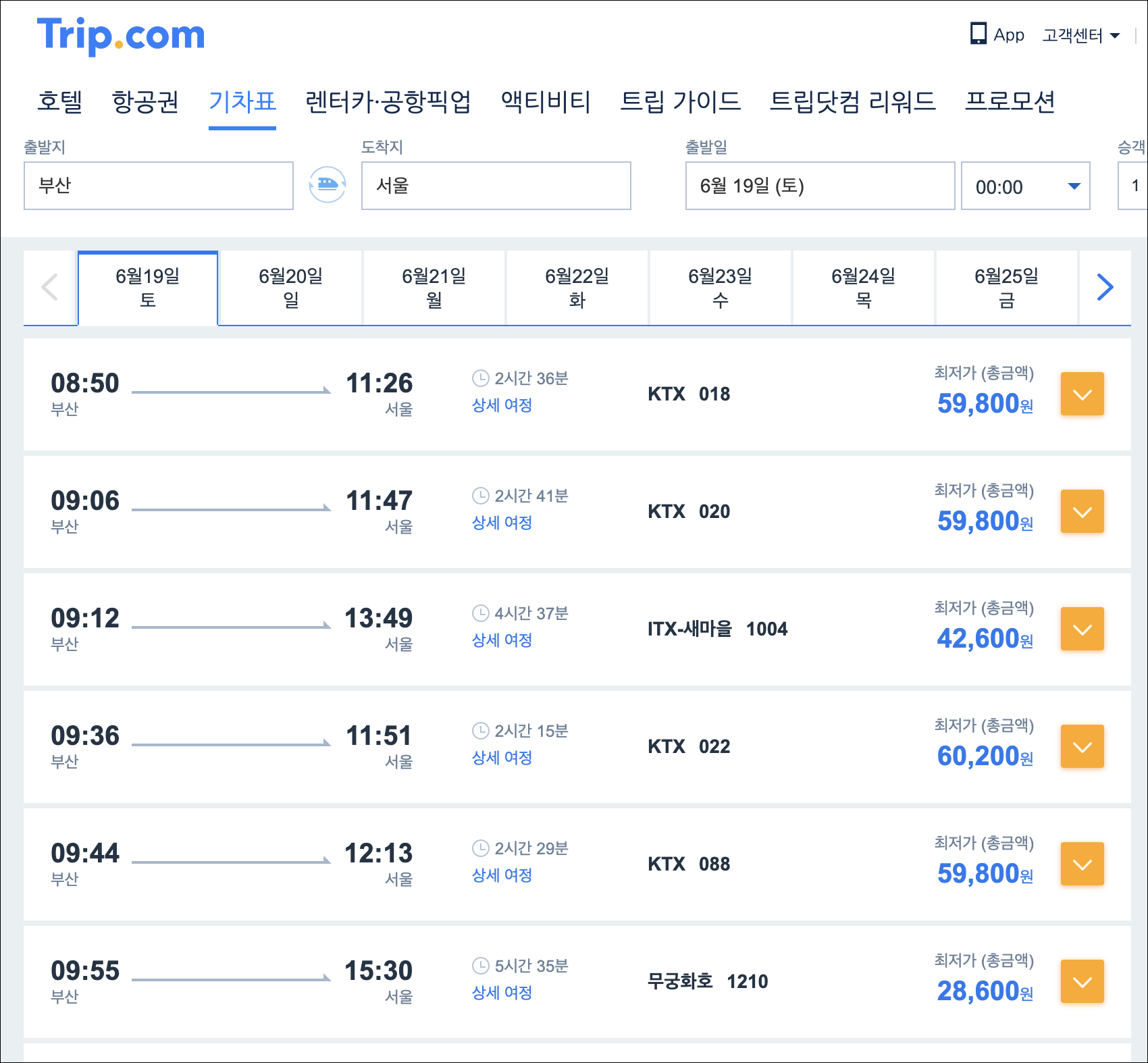Click the swap stations train icon
This screenshot has width=1148, height=1063.
(x=328, y=184)
